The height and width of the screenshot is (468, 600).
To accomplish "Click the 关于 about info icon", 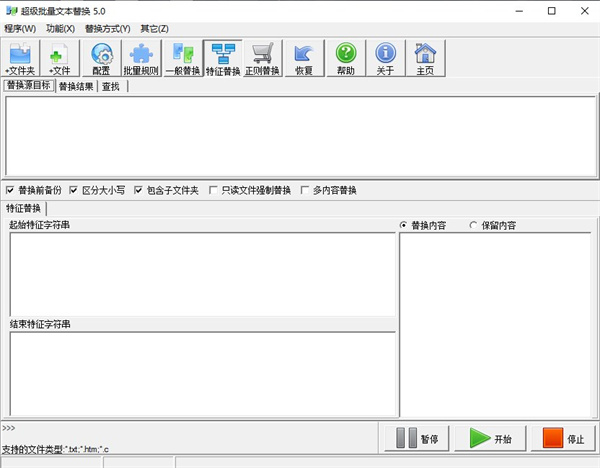I will (x=385, y=58).
